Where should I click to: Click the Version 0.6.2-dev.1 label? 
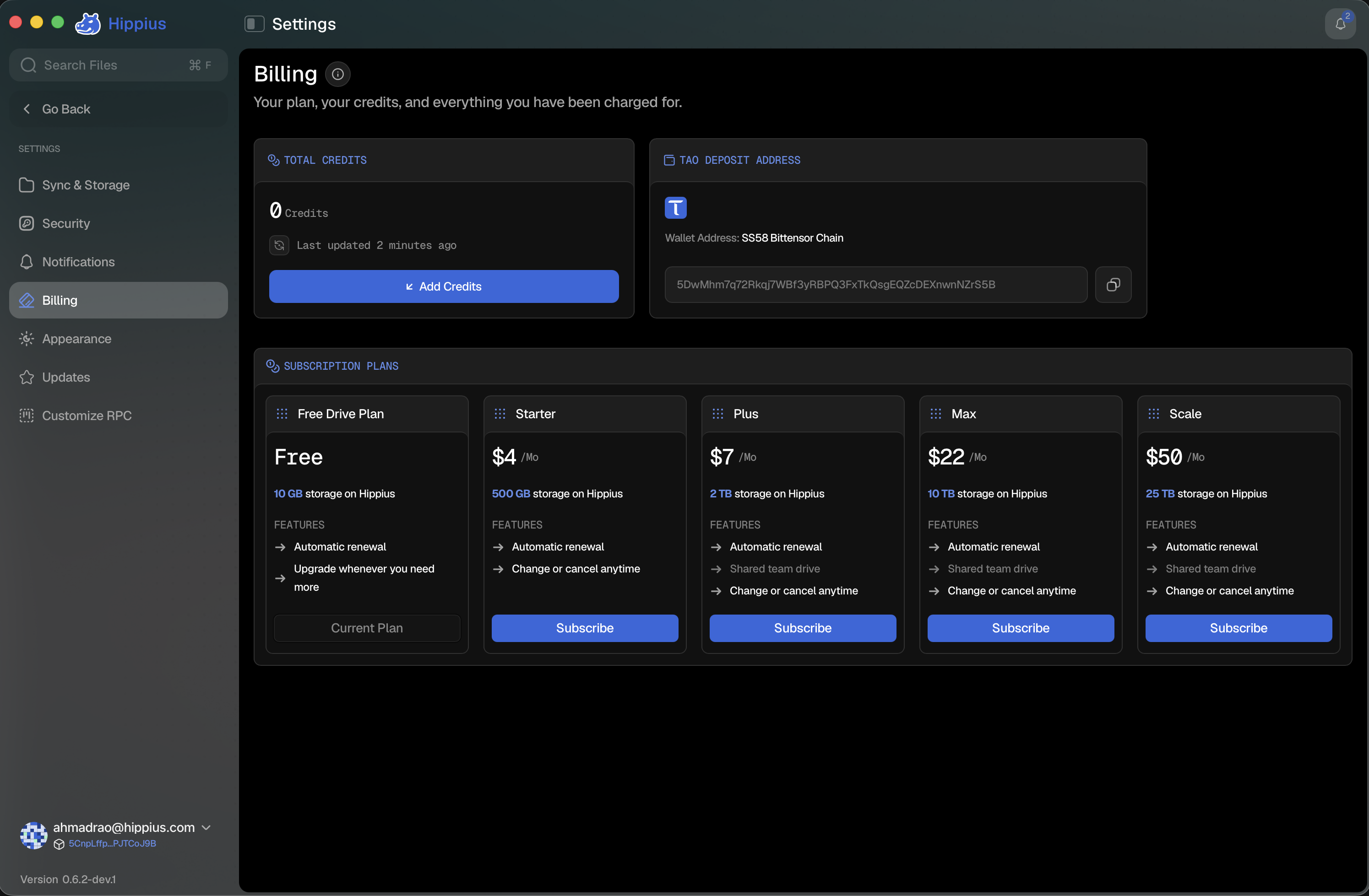68,880
